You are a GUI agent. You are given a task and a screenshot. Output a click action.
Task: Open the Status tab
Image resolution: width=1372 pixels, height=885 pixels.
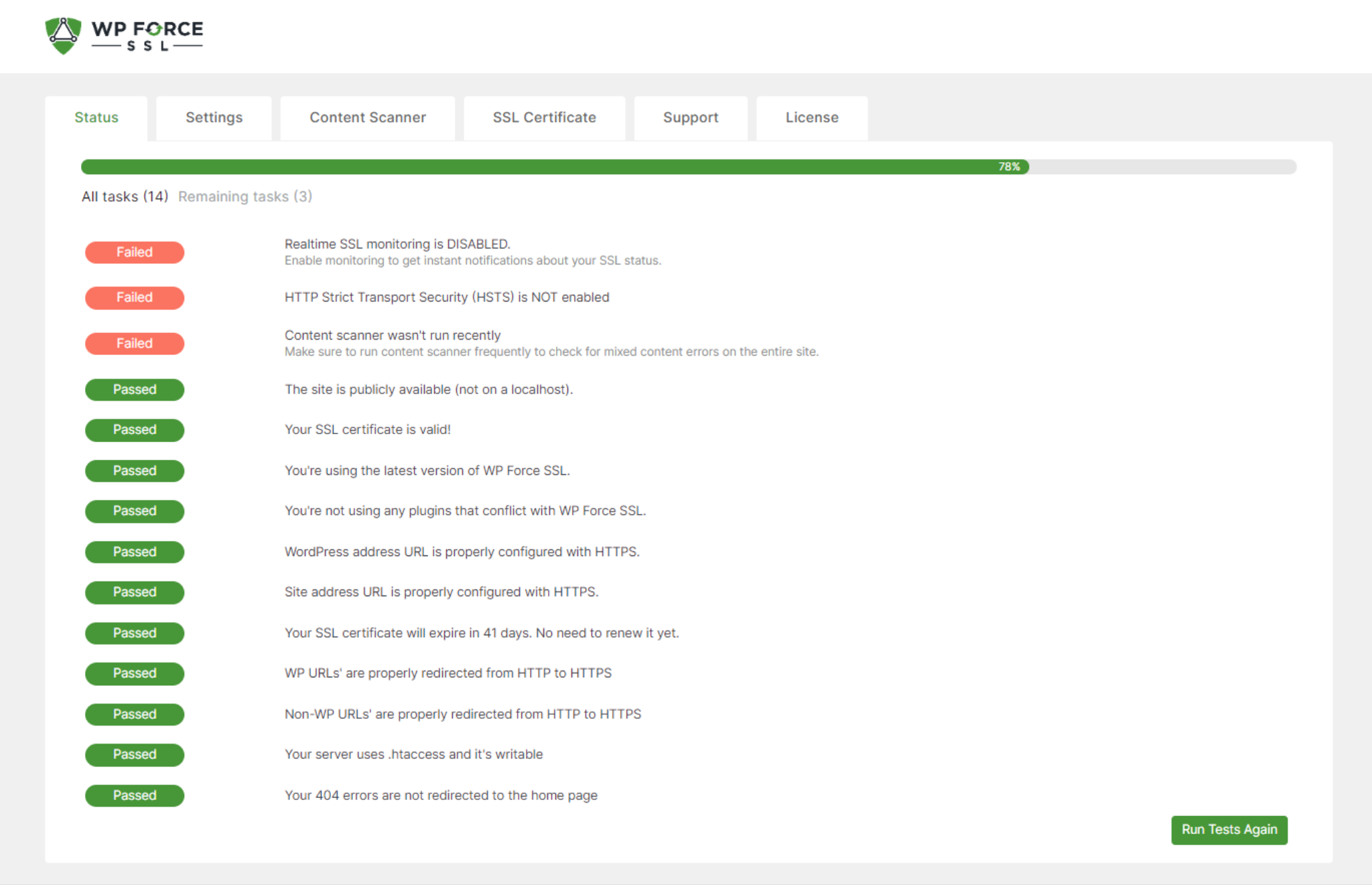point(96,118)
